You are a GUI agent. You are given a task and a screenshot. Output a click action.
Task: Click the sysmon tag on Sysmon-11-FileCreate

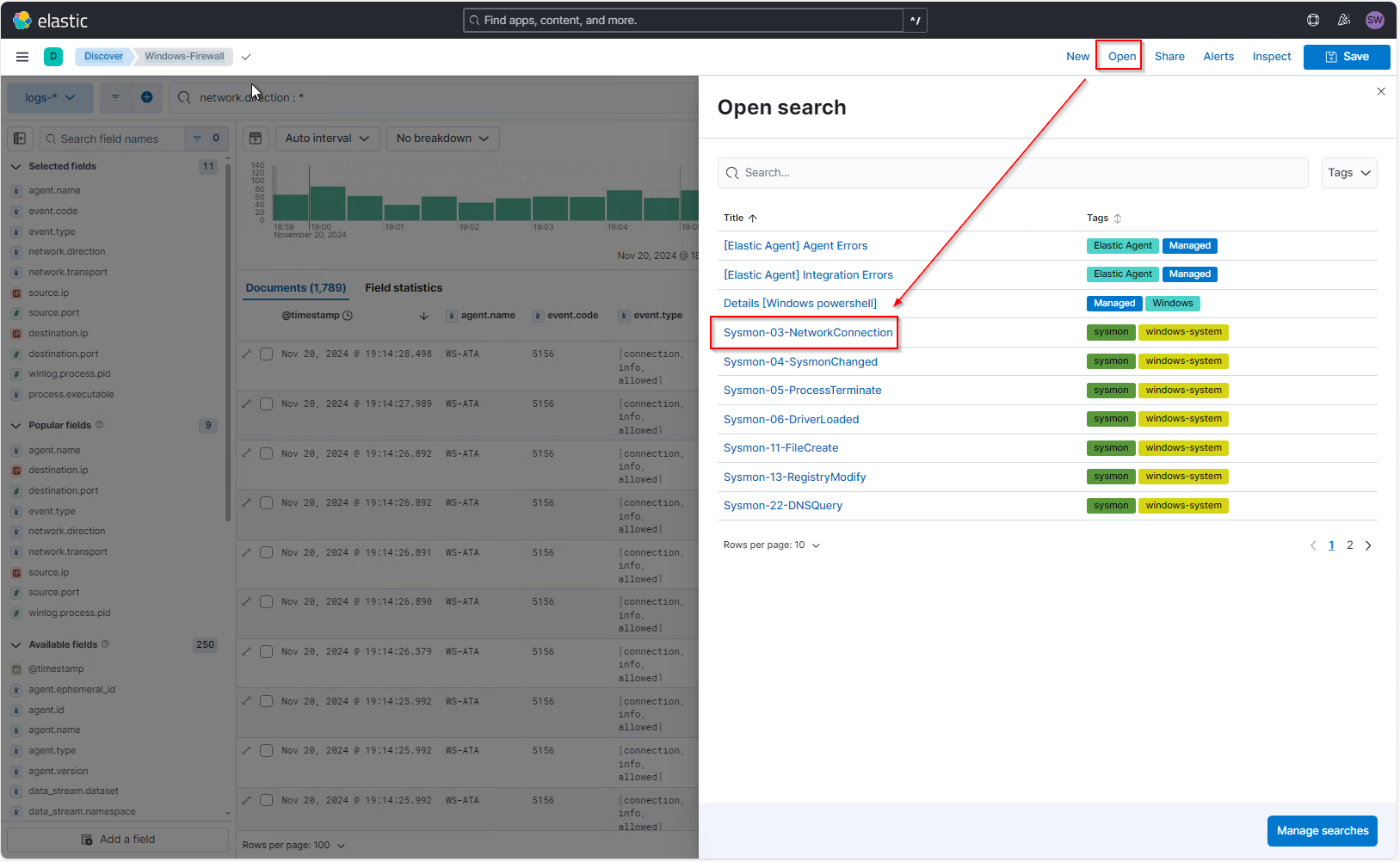coord(1111,448)
